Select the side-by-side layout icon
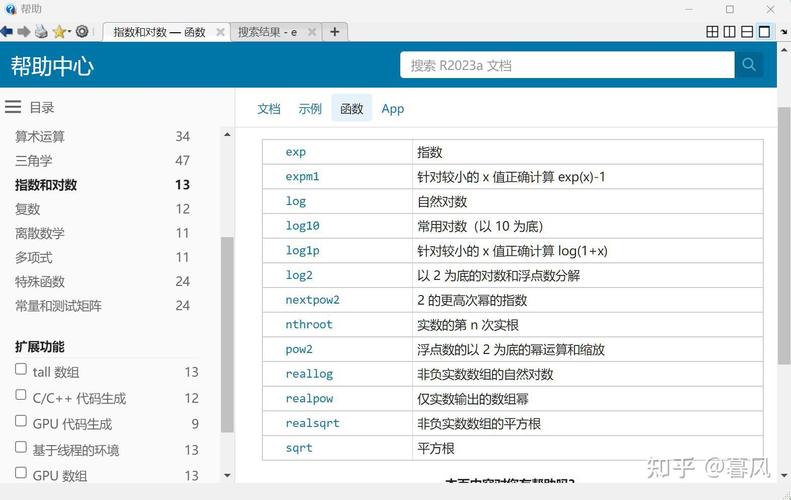791x500 pixels. click(729, 32)
